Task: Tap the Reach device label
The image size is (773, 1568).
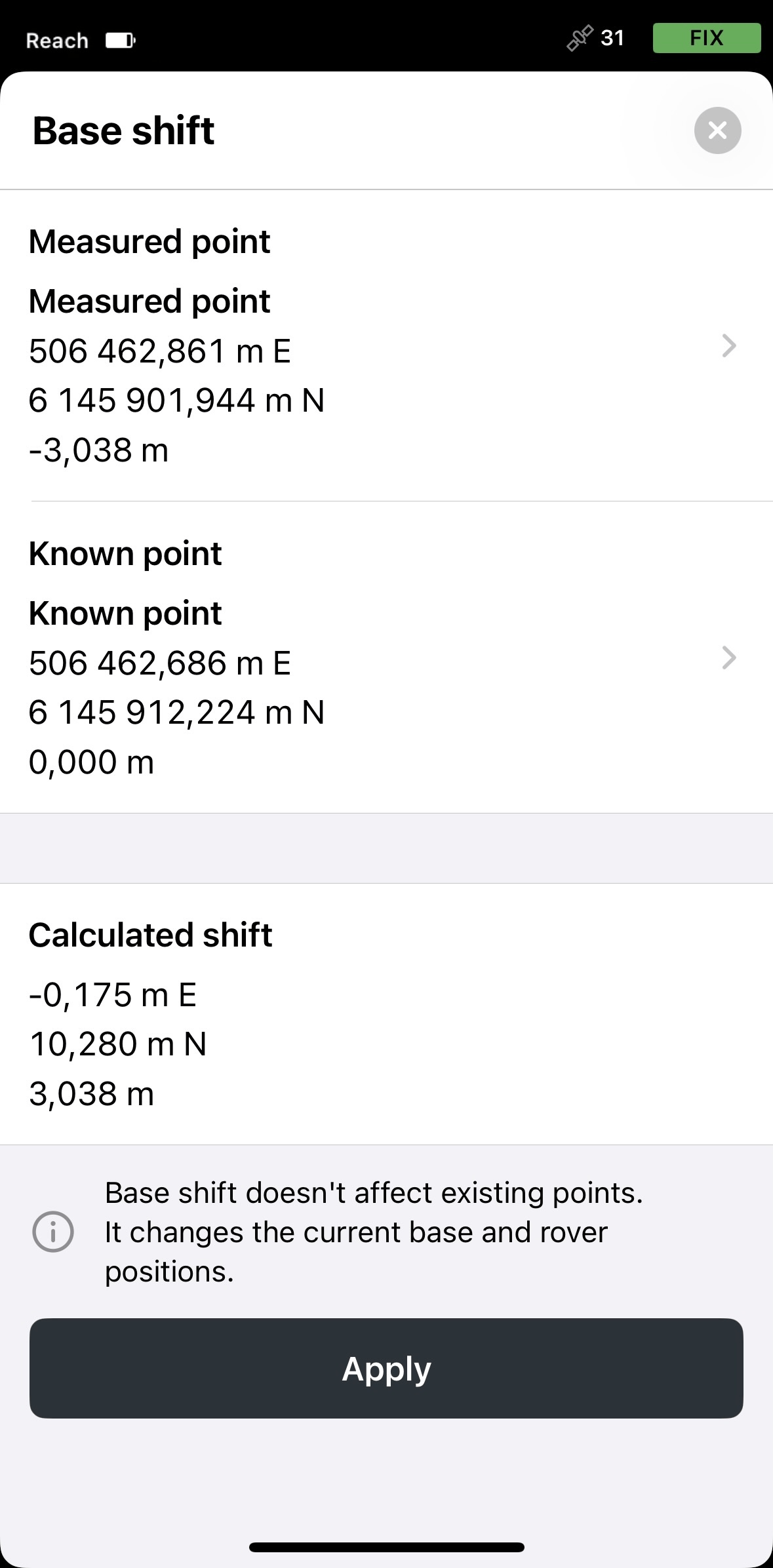Action: [x=57, y=41]
